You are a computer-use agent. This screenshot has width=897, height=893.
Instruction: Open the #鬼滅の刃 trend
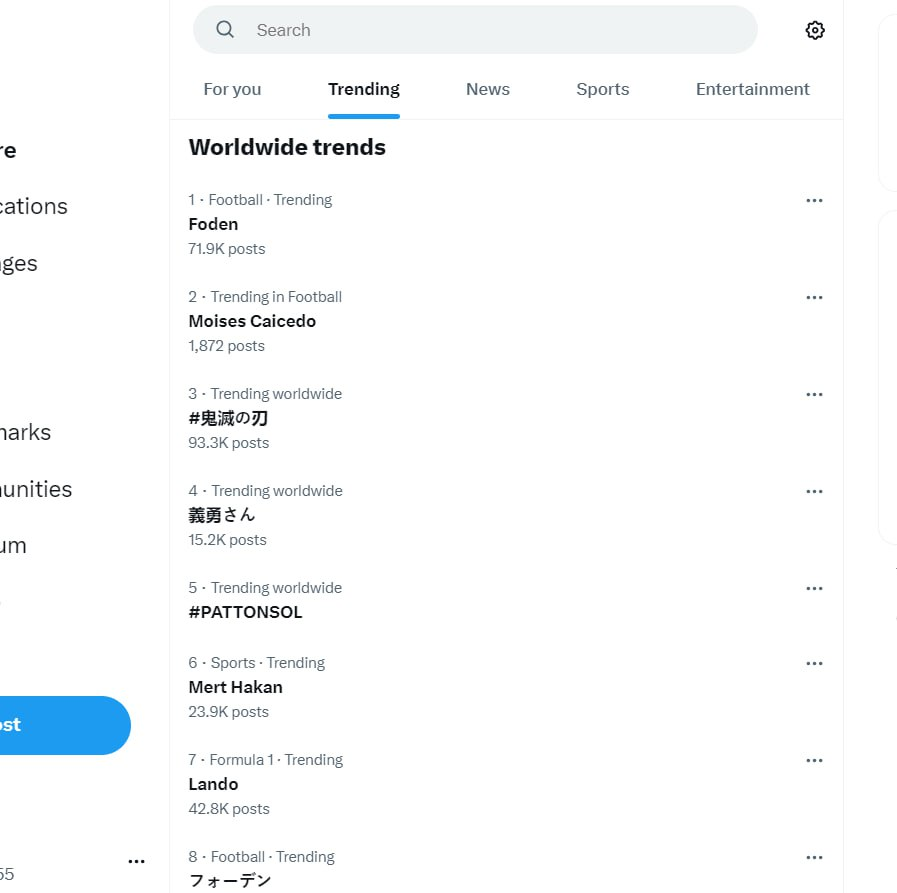tap(228, 418)
